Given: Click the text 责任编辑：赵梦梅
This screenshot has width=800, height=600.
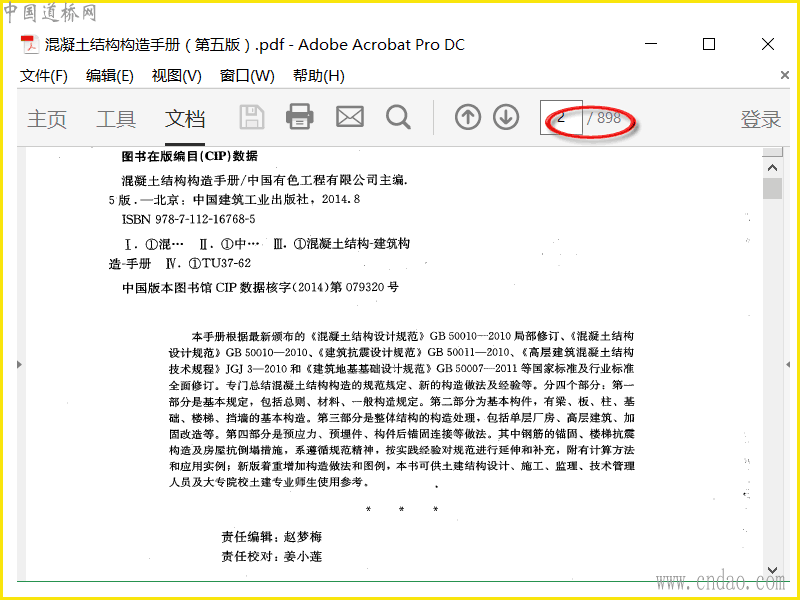Looking at the screenshot, I should point(271,537).
